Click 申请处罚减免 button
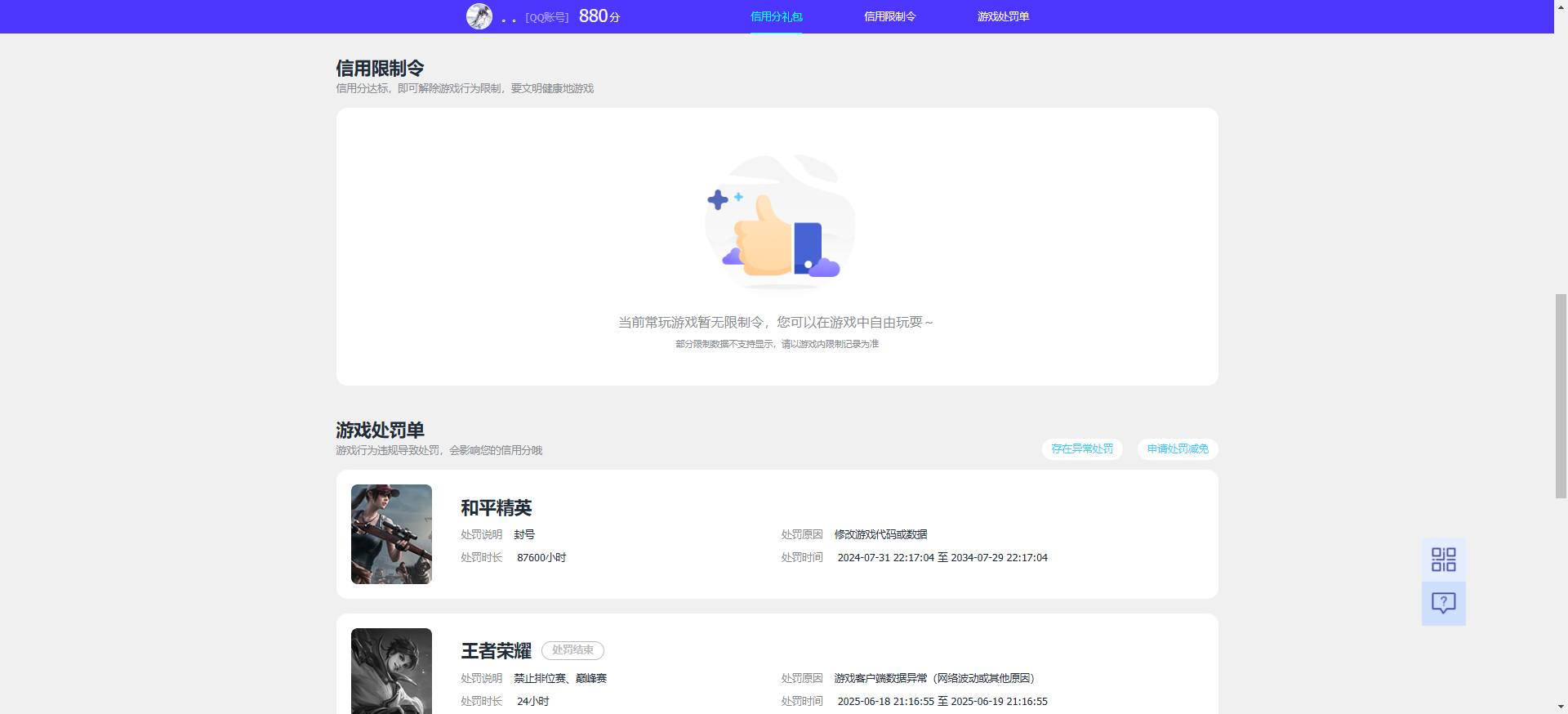 (1178, 448)
